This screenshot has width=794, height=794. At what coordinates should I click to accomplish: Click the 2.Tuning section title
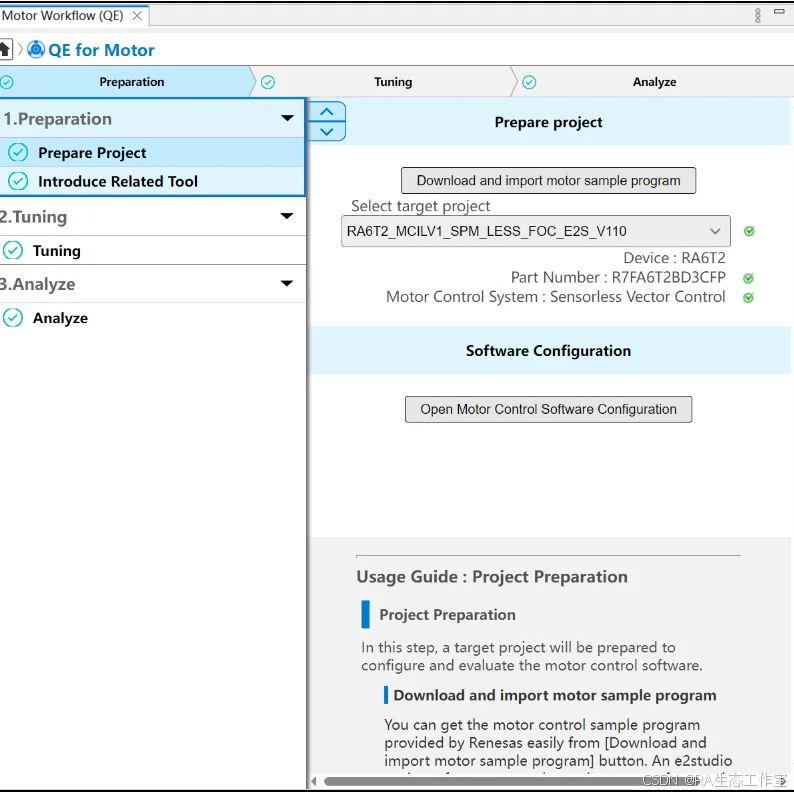click(x=33, y=217)
